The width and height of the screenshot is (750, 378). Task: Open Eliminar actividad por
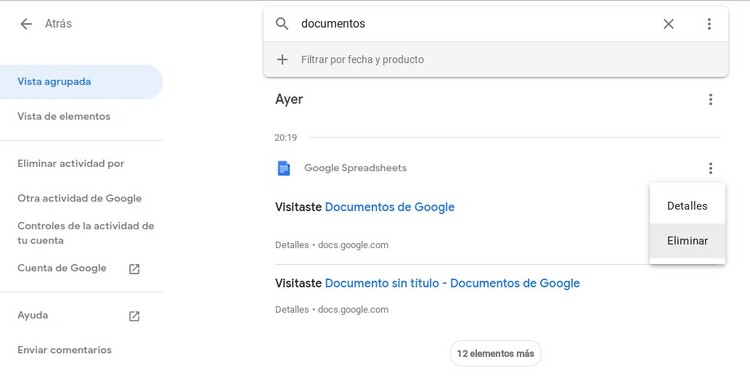(71, 164)
